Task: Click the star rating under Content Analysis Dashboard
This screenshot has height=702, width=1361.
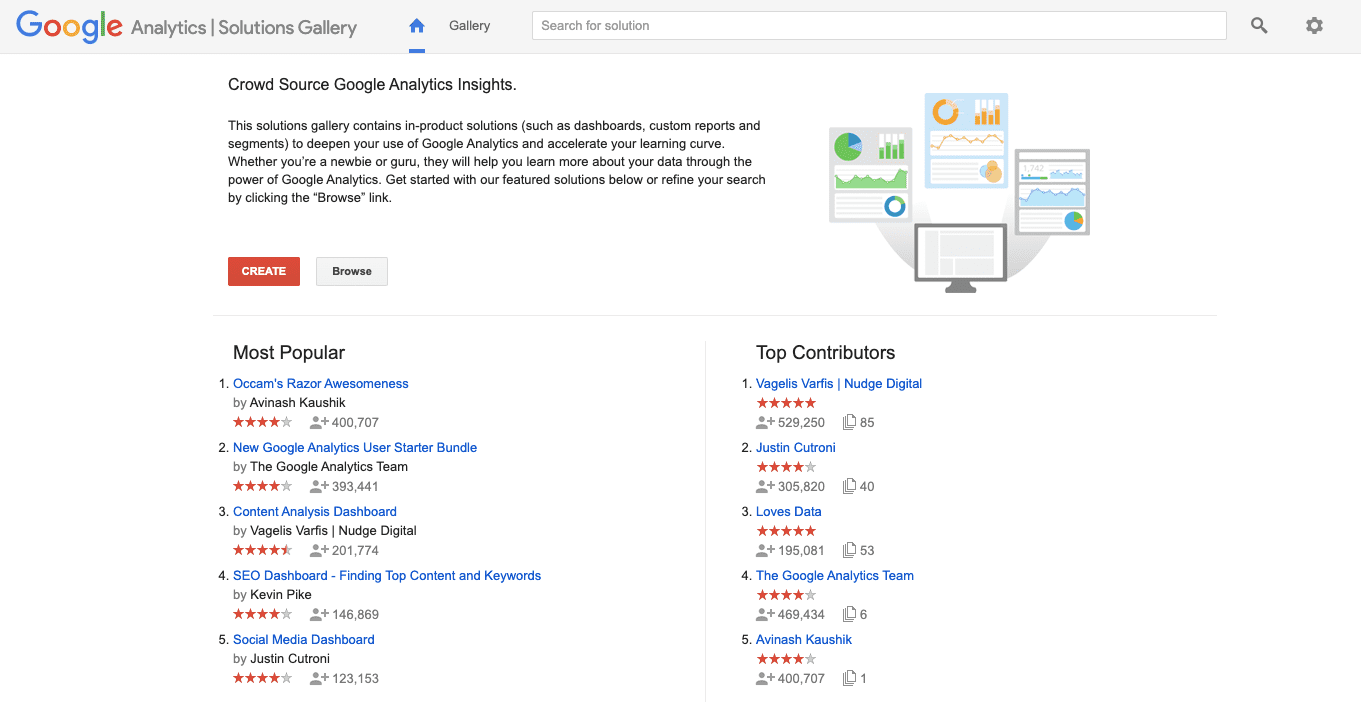Action: click(x=263, y=550)
